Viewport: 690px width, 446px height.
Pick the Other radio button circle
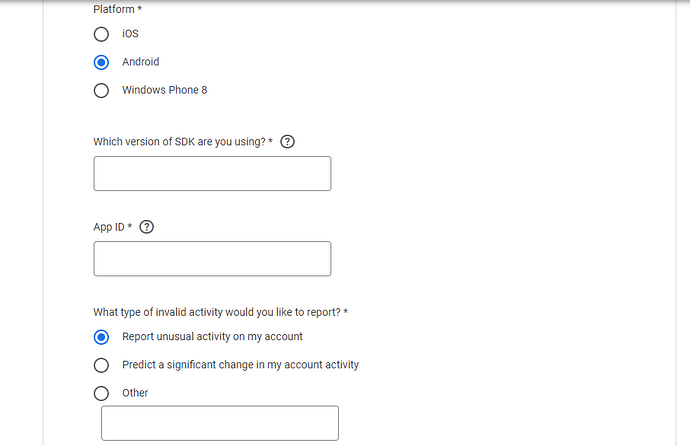[101, 393]
